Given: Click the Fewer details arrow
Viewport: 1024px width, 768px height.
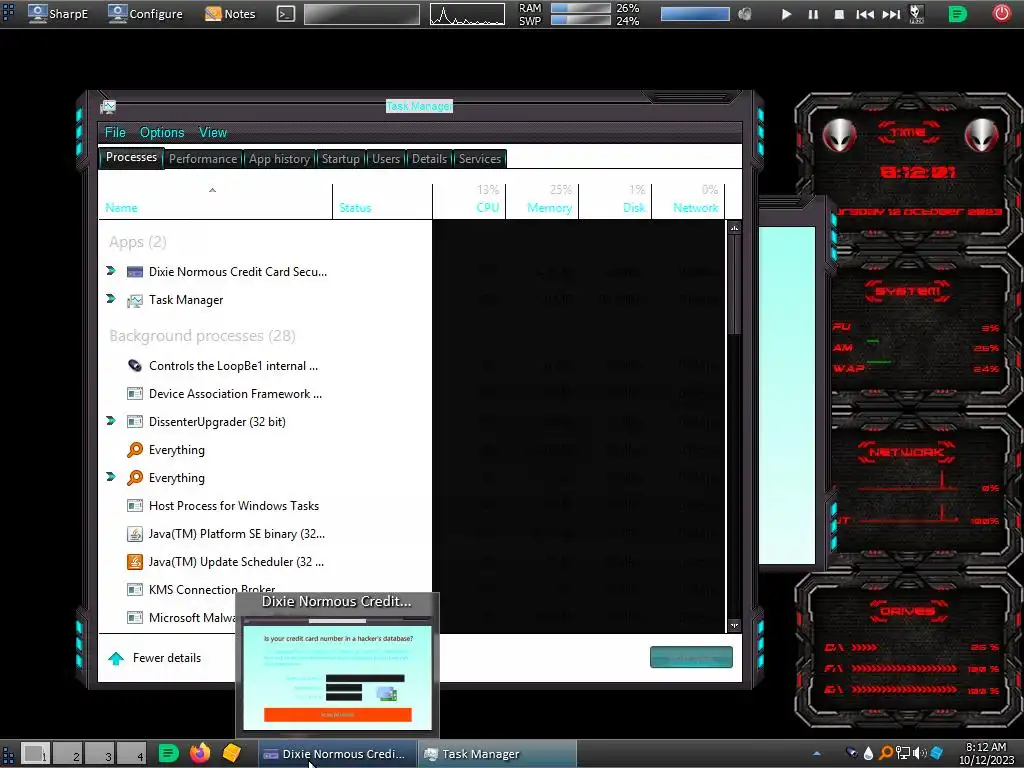Looking at the screenshot, I should pyautogui.click(x=116, y=658).
